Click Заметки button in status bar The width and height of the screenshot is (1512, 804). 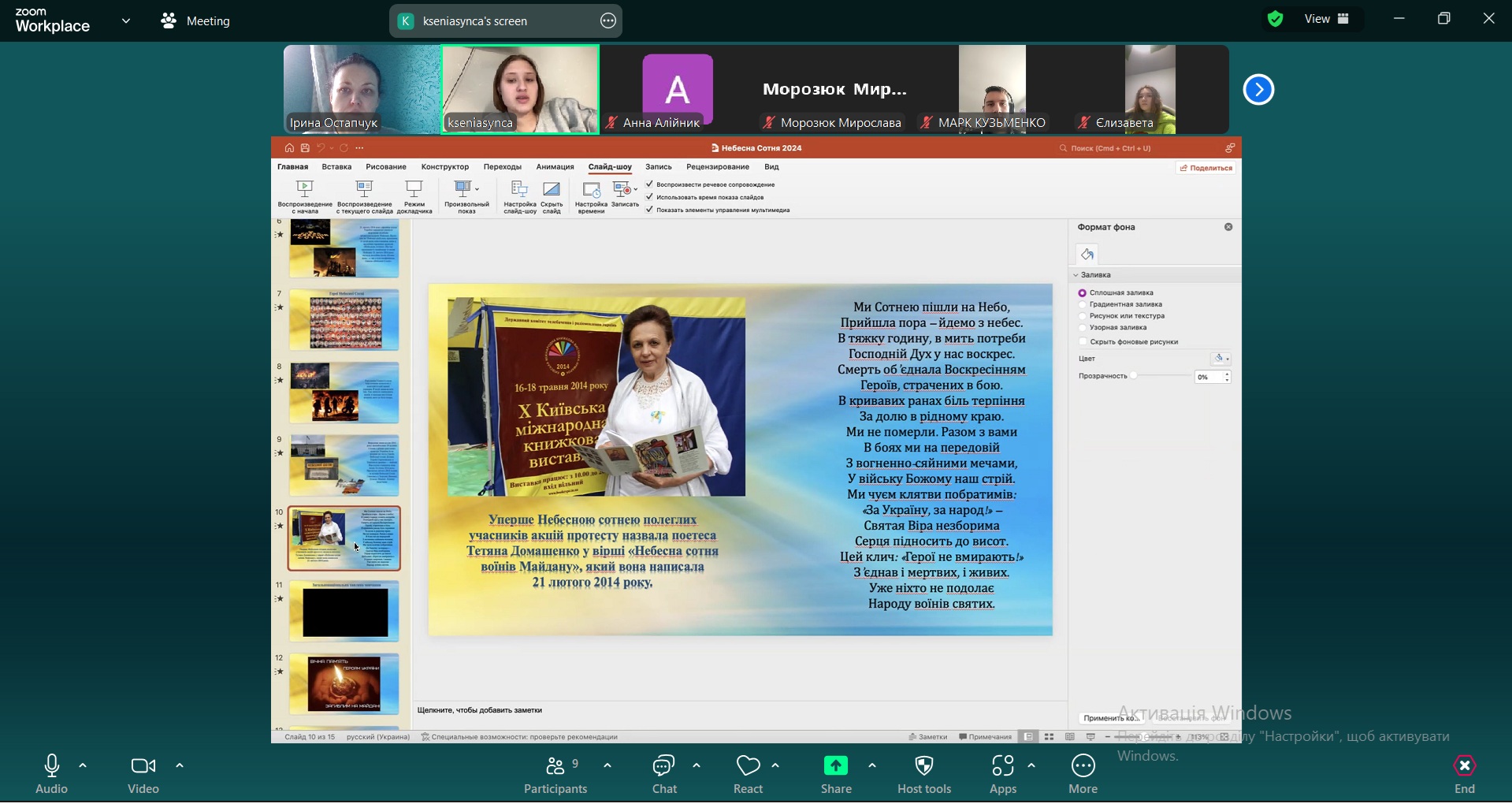[x=928, y=739]
